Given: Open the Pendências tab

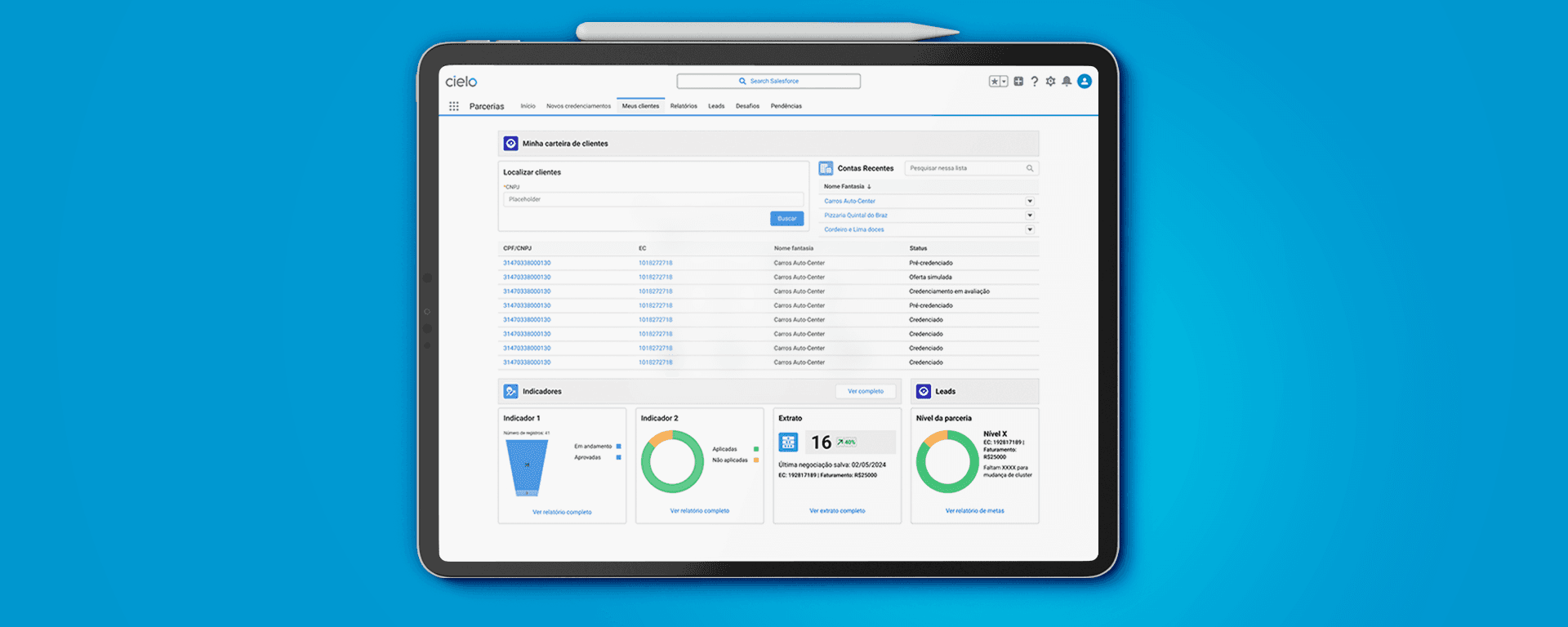Looking at the screenshot, I should 786,106.
